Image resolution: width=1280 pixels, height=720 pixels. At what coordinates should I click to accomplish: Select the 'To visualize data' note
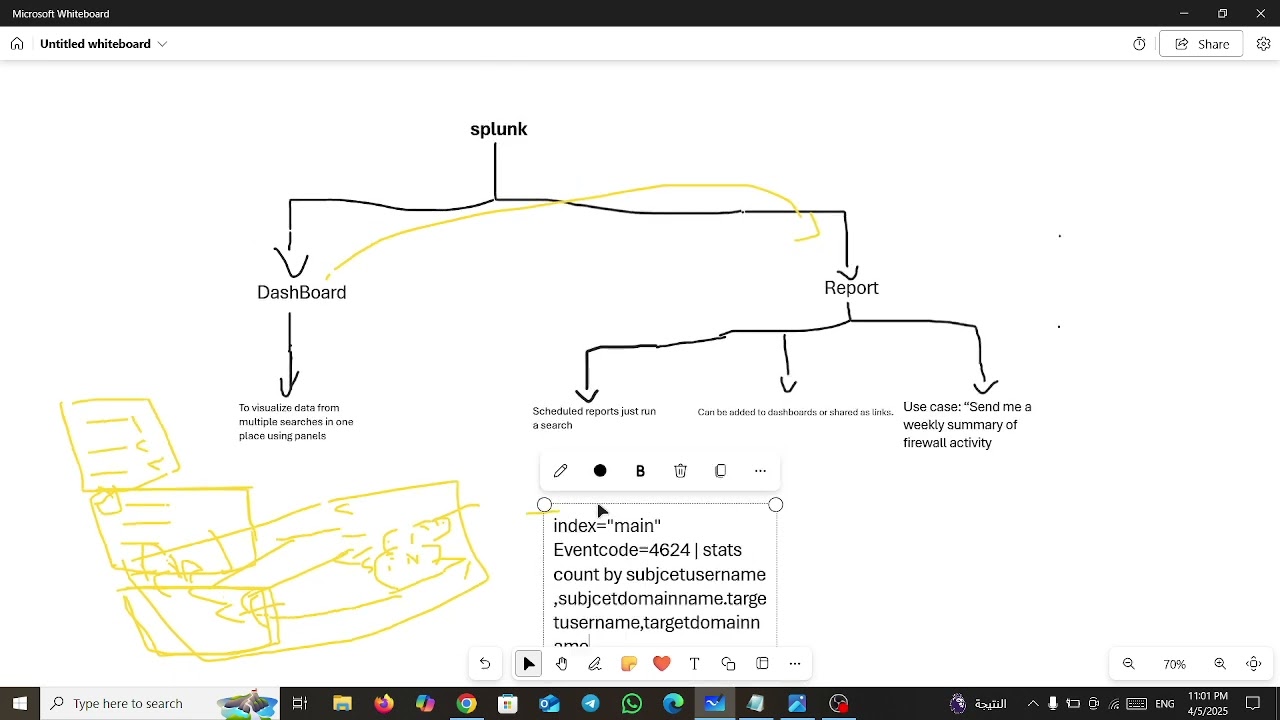click(x=296, y=422)
